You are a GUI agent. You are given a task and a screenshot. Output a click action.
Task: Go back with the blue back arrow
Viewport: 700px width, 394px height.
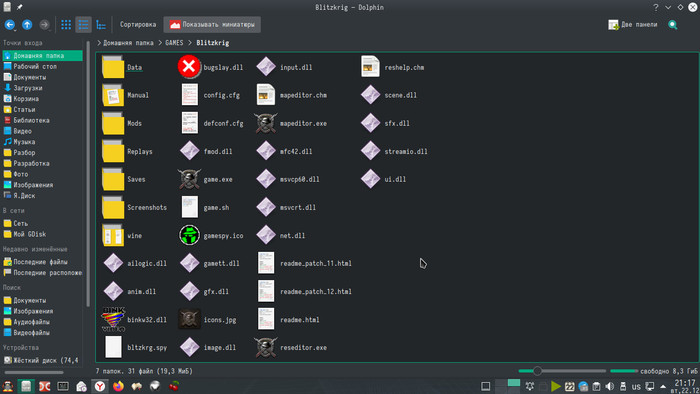10,25
